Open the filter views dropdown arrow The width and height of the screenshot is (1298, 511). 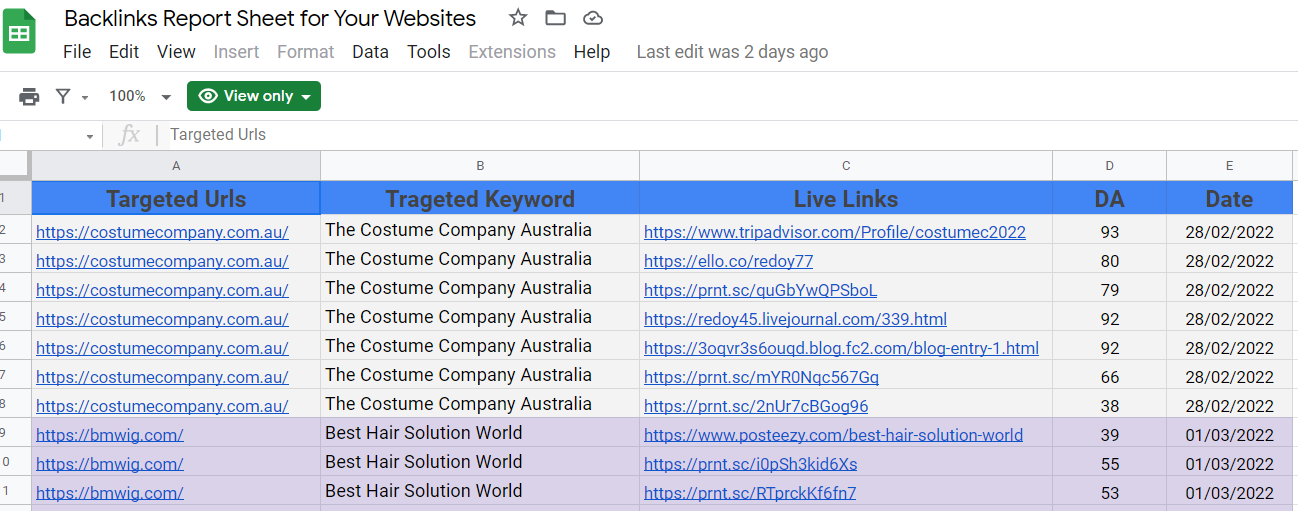(85, 97)
